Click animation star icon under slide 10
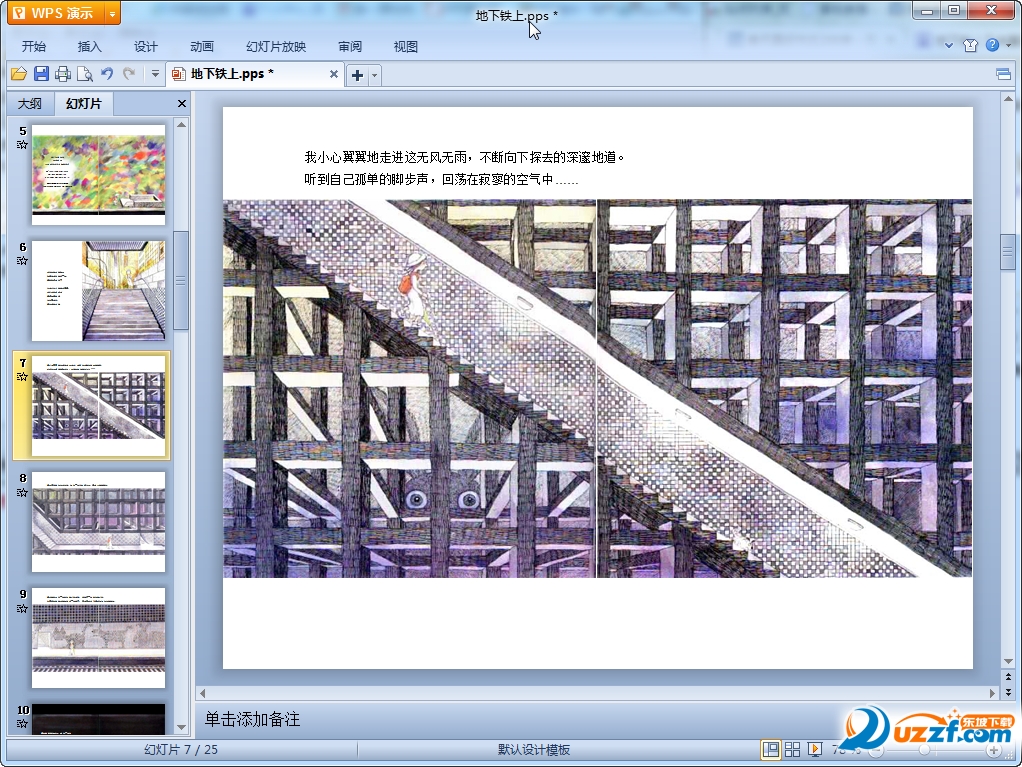This screenshot has height=767, width=1022. pos(22,724)
